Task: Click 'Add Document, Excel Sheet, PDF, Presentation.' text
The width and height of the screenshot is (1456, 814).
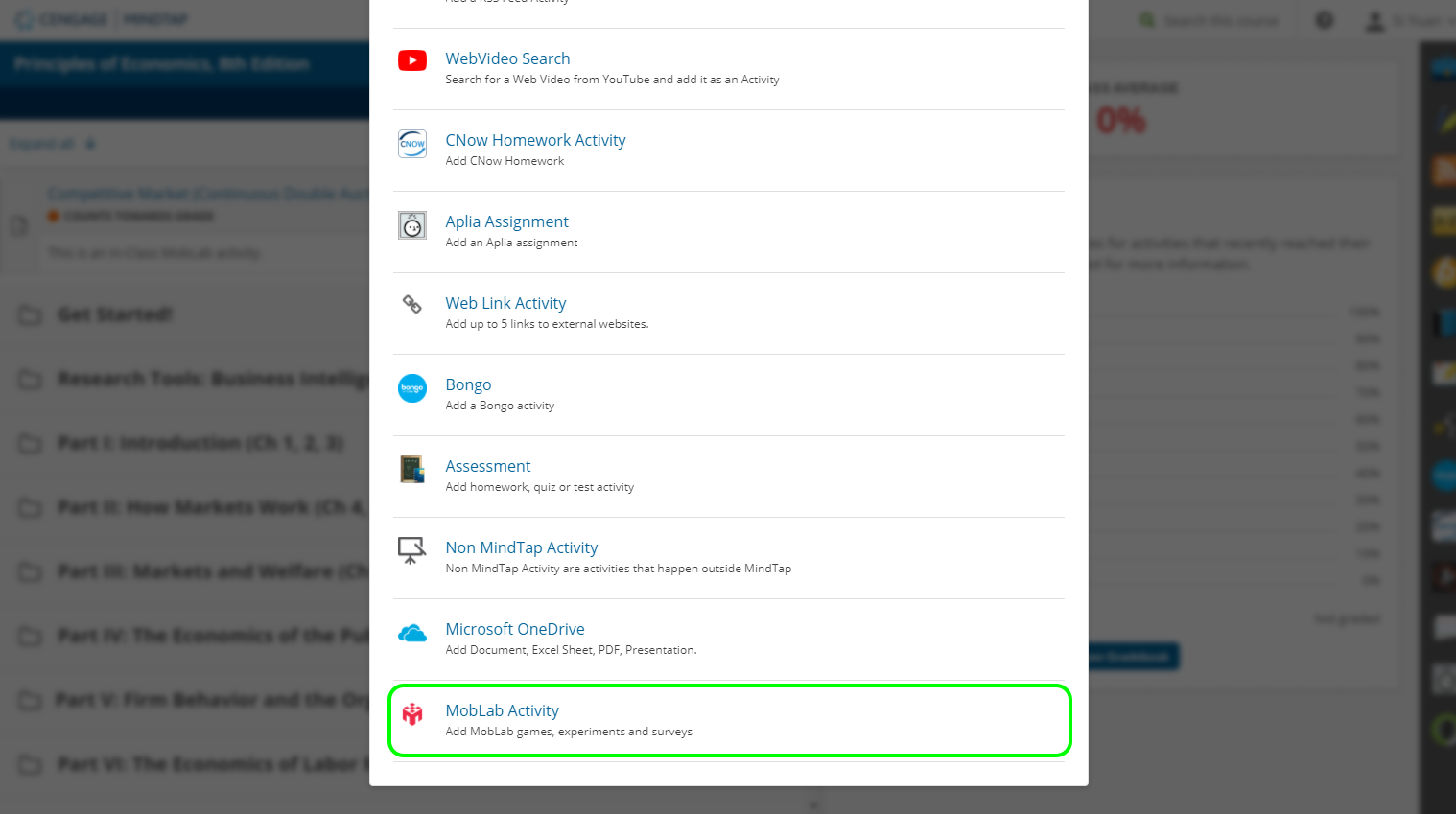Action: 571,650
